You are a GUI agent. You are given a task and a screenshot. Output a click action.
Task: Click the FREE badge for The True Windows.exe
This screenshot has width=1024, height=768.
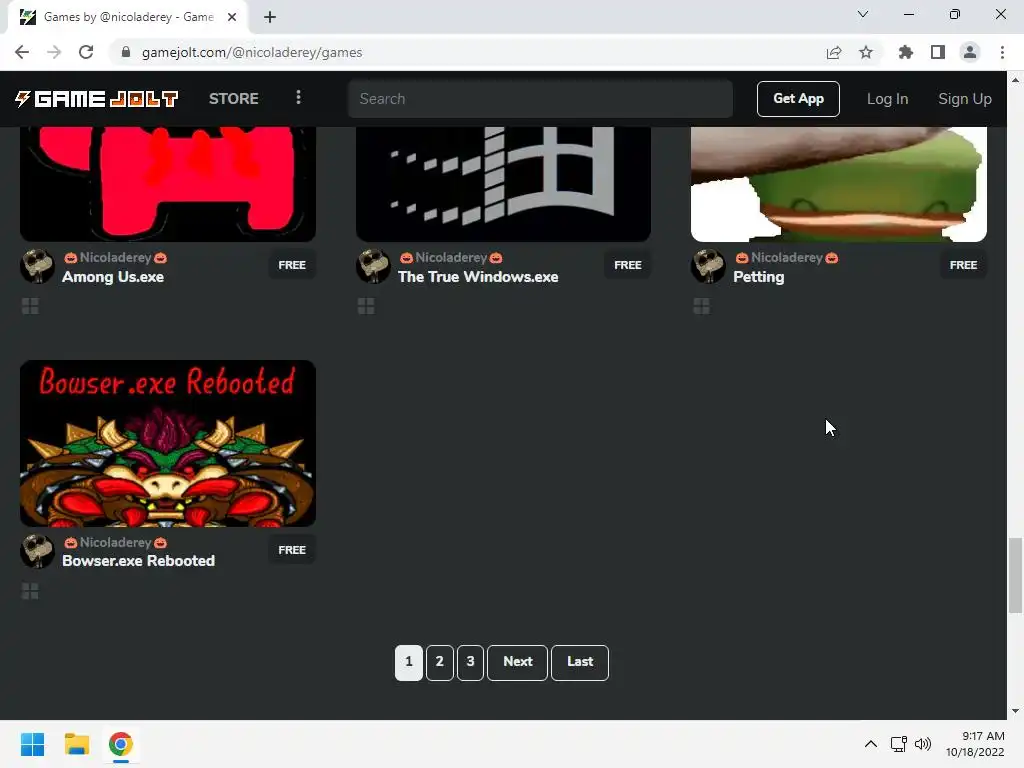click(628, 265)
